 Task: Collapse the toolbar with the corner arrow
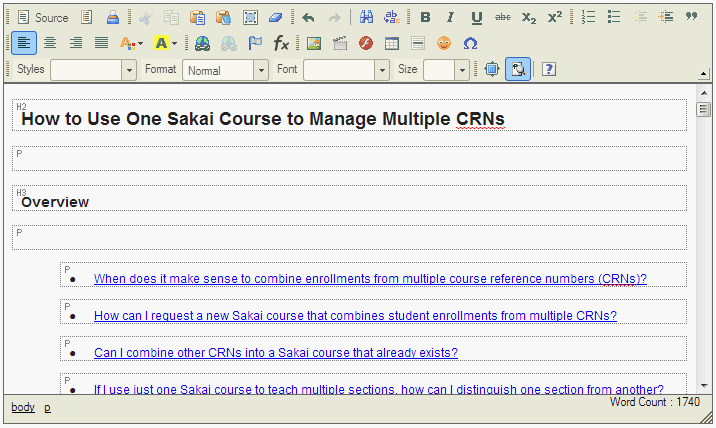(x=704, y=74)
